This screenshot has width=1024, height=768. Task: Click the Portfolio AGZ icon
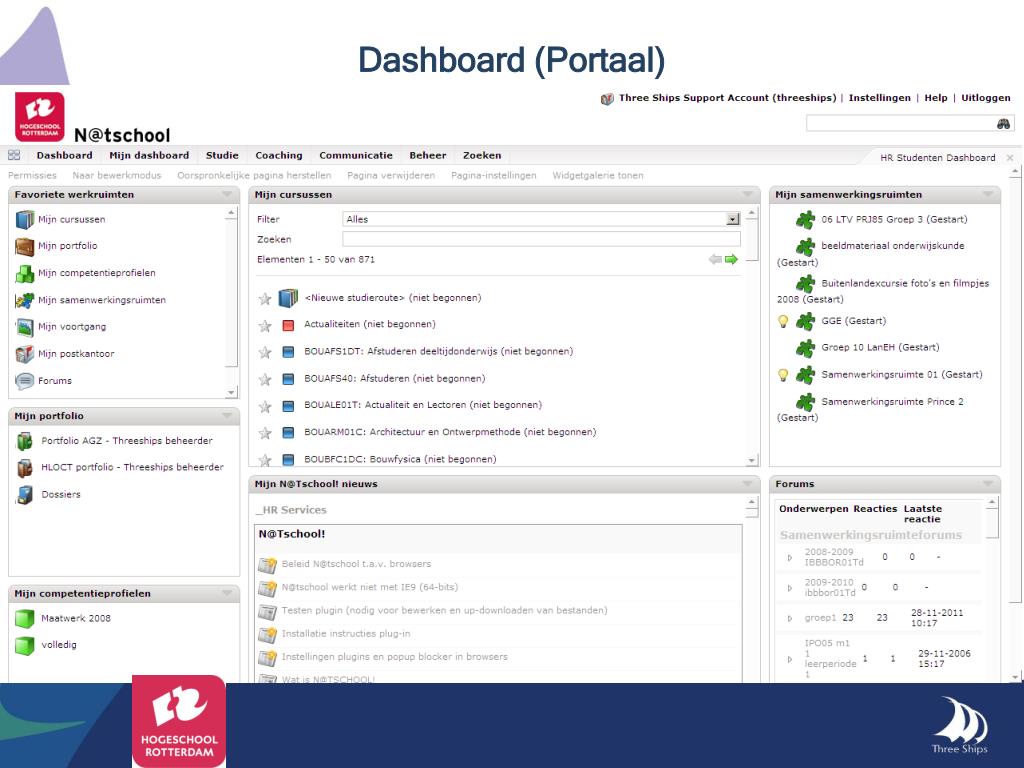25,441
